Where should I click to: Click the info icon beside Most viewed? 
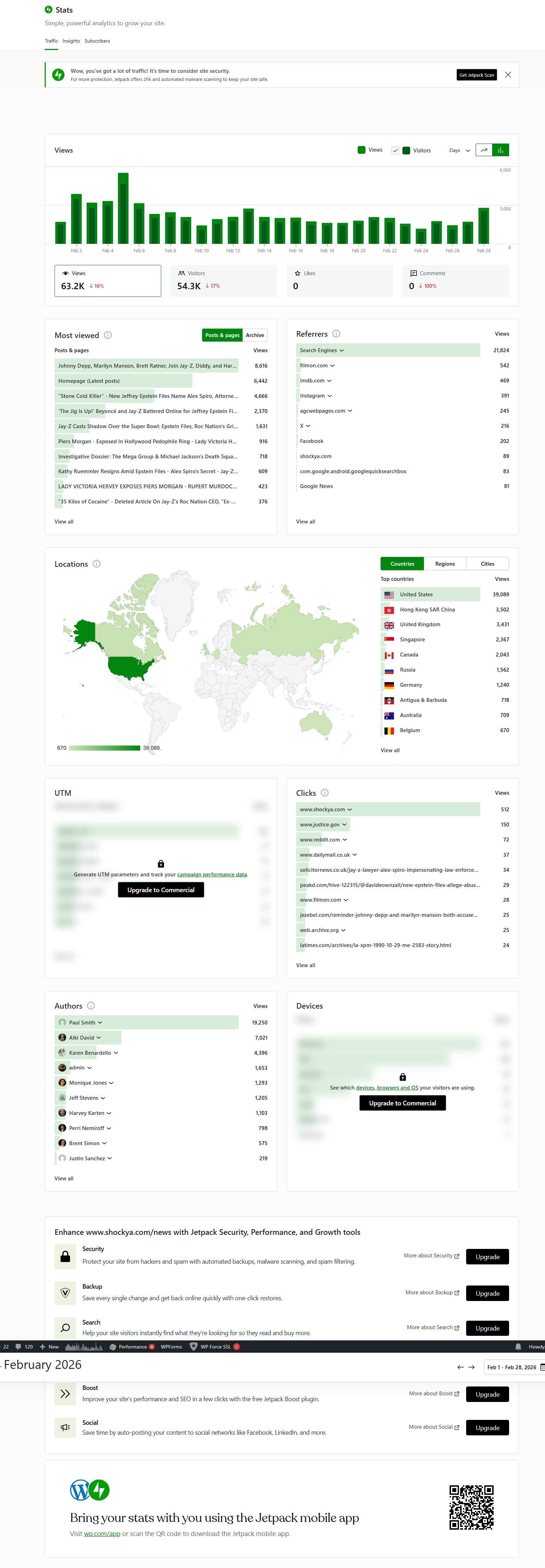tap(108, 335)
